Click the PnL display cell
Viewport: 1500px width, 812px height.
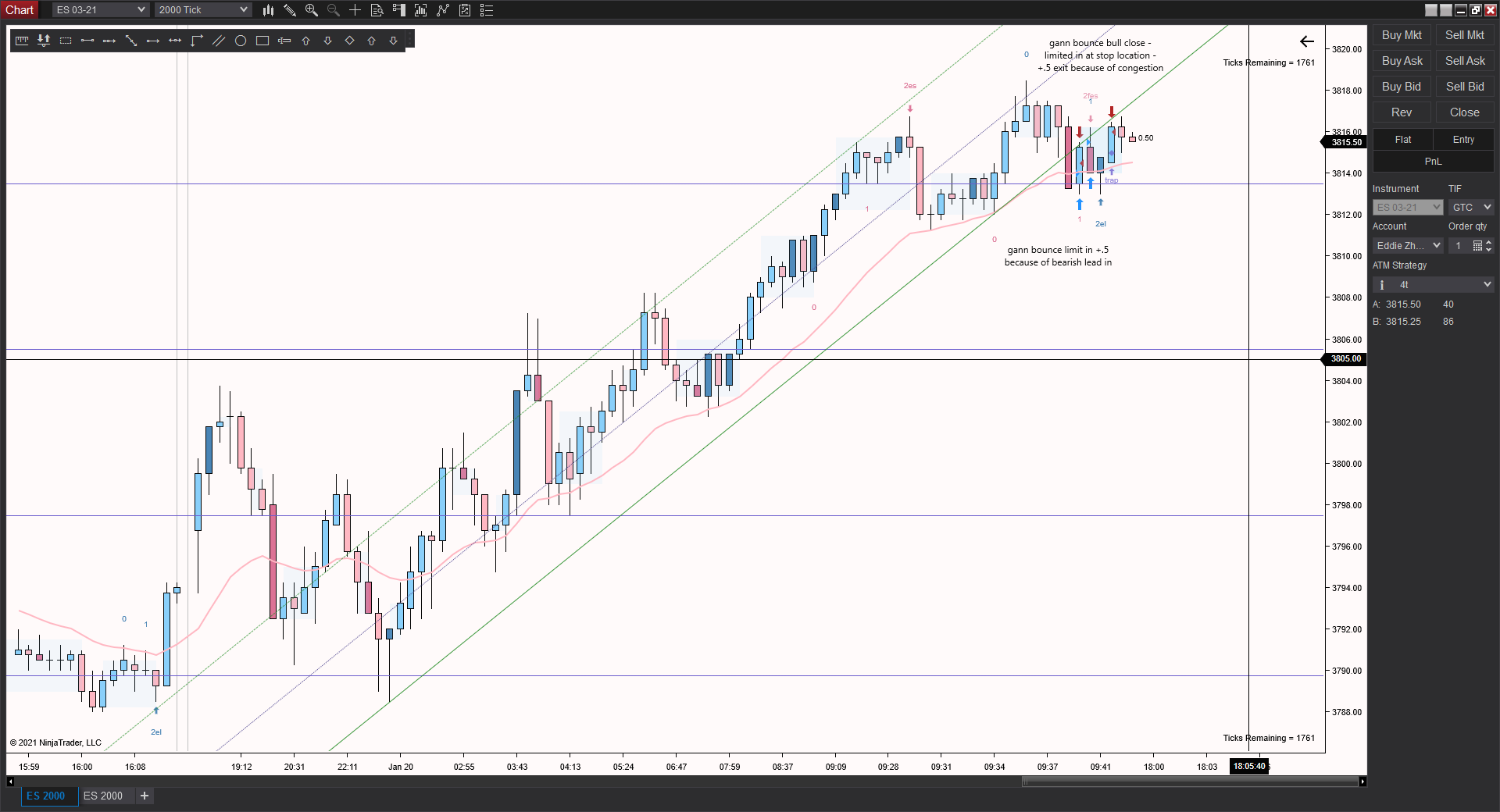click(1433, 162)
